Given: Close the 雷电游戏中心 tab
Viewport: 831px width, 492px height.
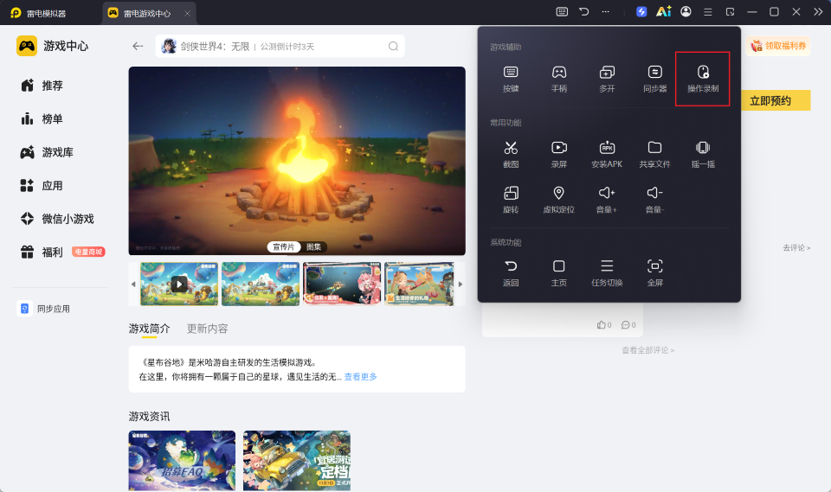Looking at the screenshot, I should (187, 13).
